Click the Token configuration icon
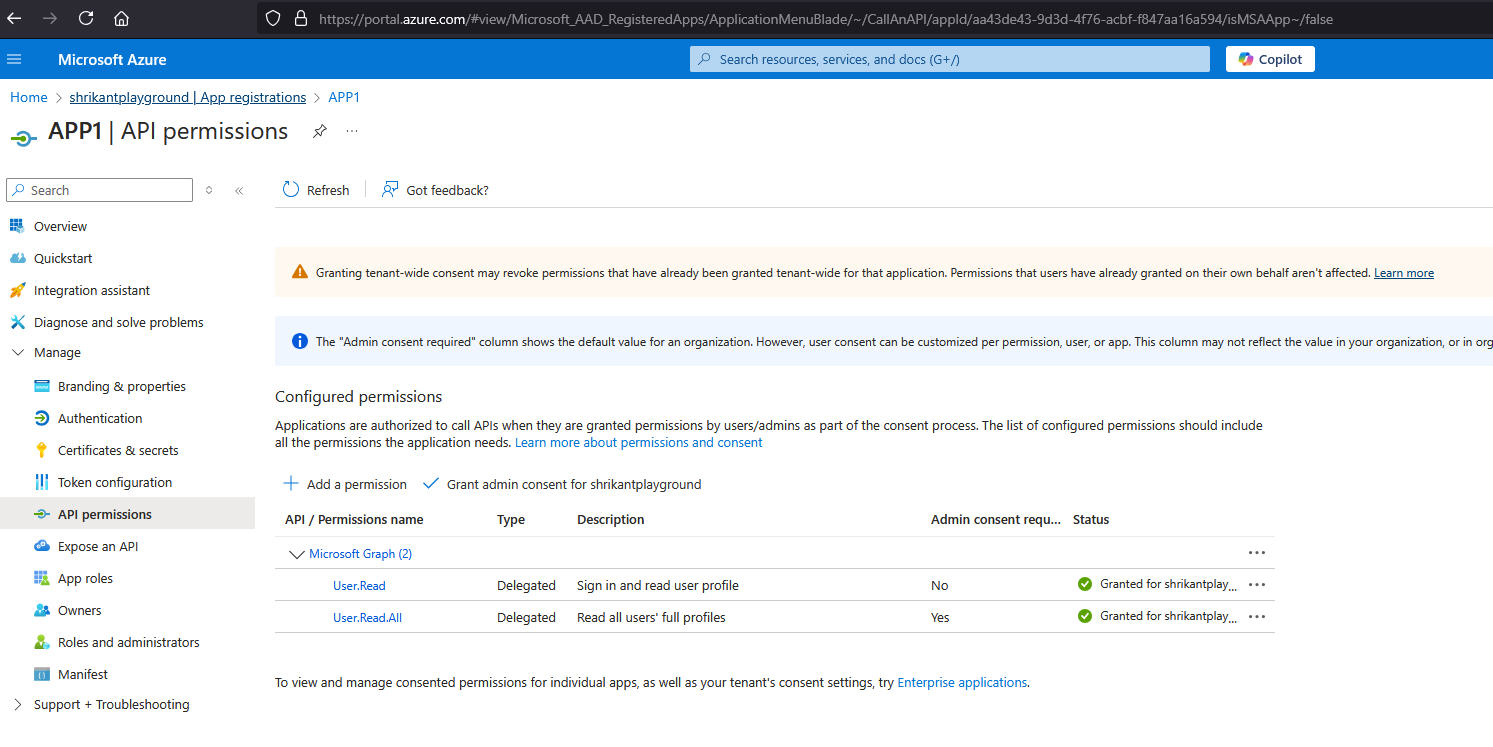The height and width of the screenshot is (747, 1493). pos(41,482)
